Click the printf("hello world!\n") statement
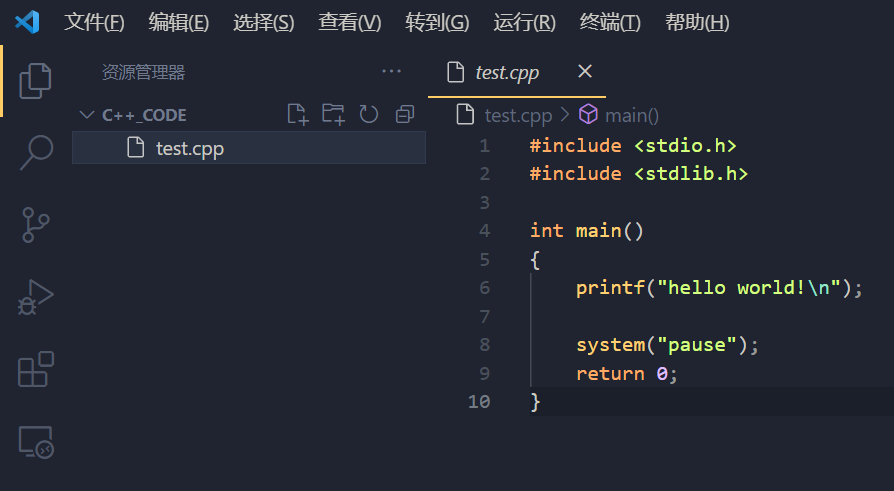Viewport: 894px width, 491px height. pos(719,287)
